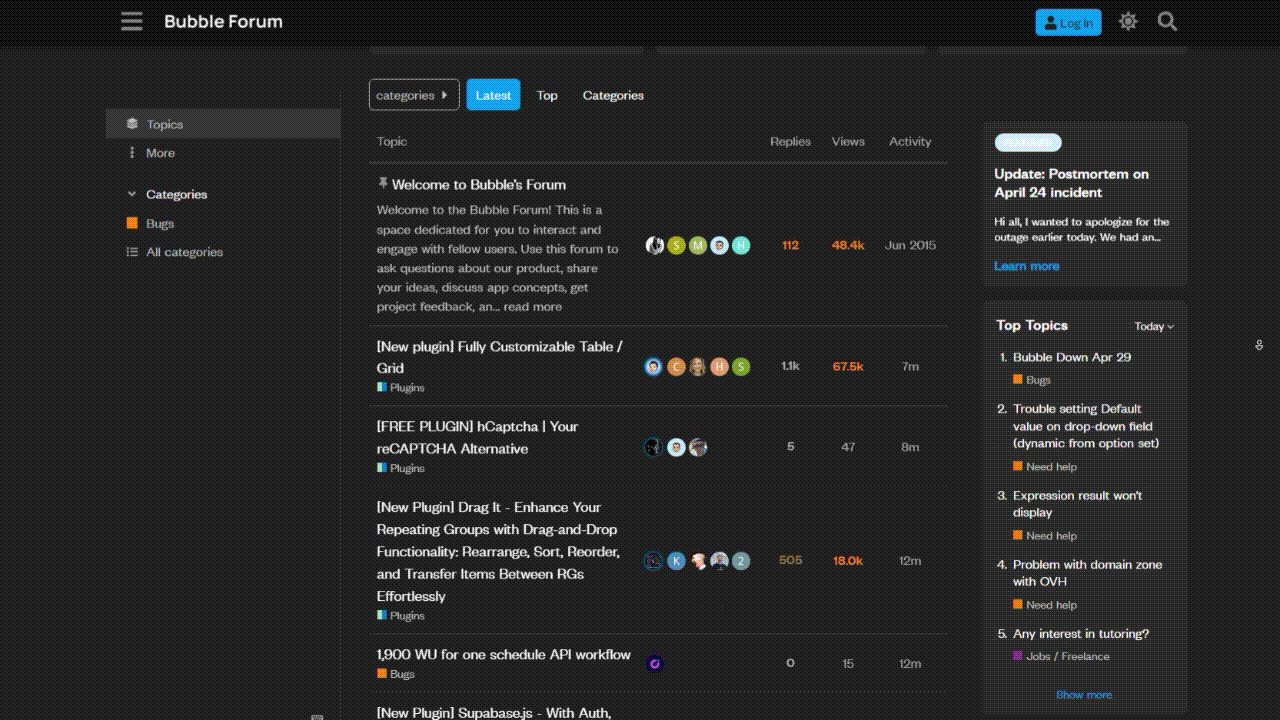Collapse the sidebar Categories section
This screenshot has height=720, width=1280.
[167, 194]
